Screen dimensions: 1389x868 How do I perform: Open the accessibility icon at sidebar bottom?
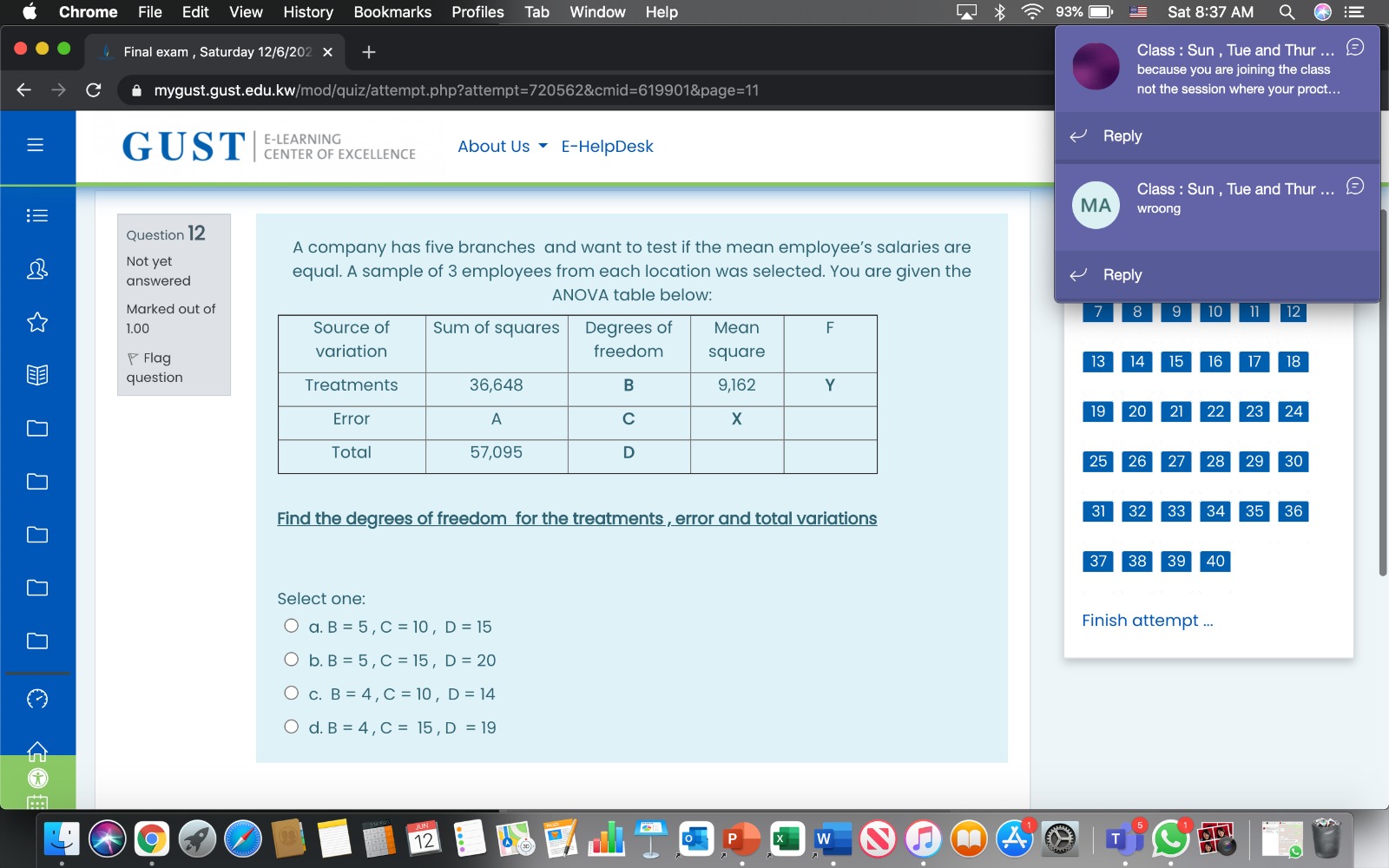coord(36,779)
